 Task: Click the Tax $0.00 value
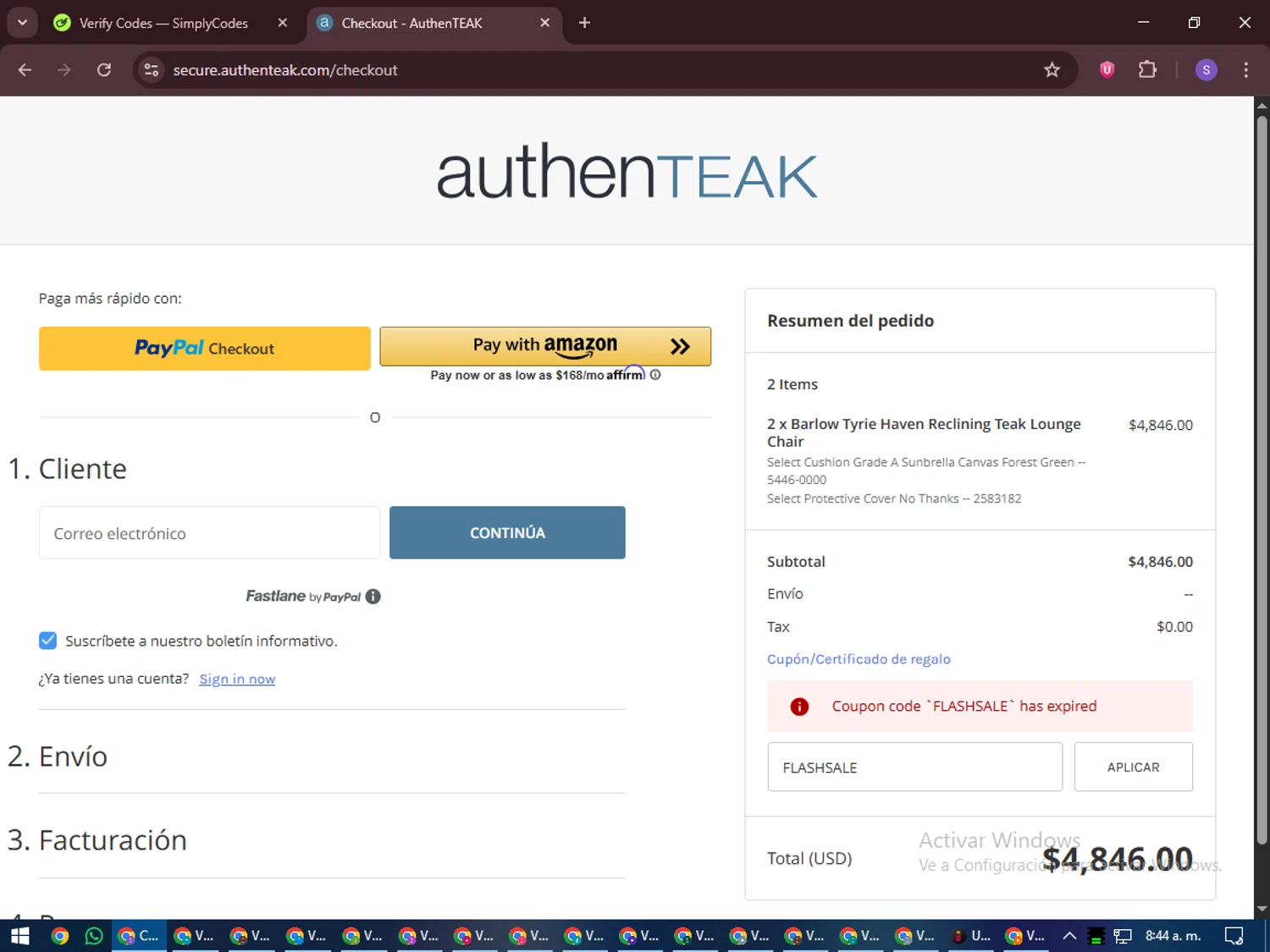(x=1174, y=627)
